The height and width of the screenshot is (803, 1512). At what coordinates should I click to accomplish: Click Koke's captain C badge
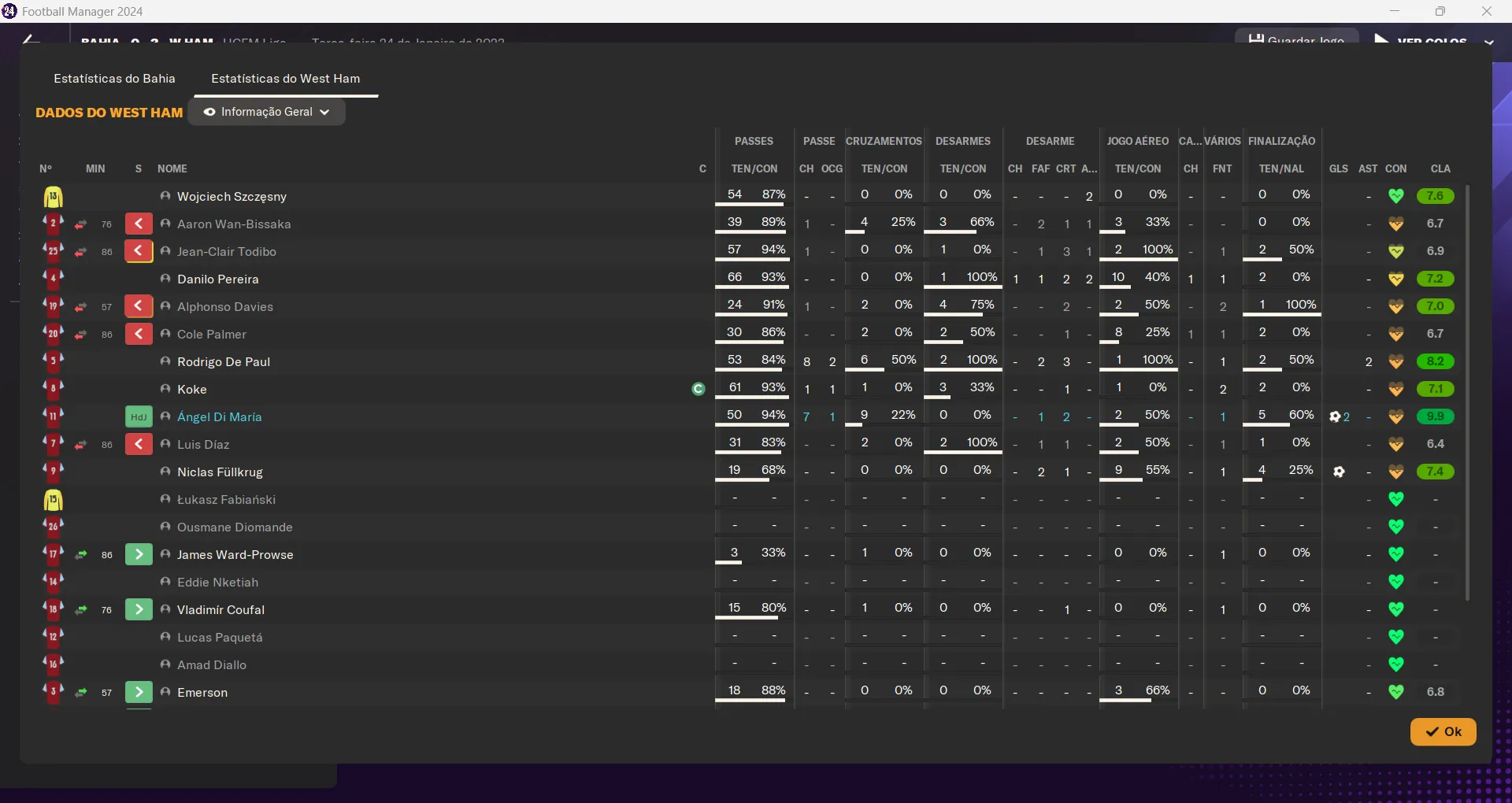click(x=699, y=389)
